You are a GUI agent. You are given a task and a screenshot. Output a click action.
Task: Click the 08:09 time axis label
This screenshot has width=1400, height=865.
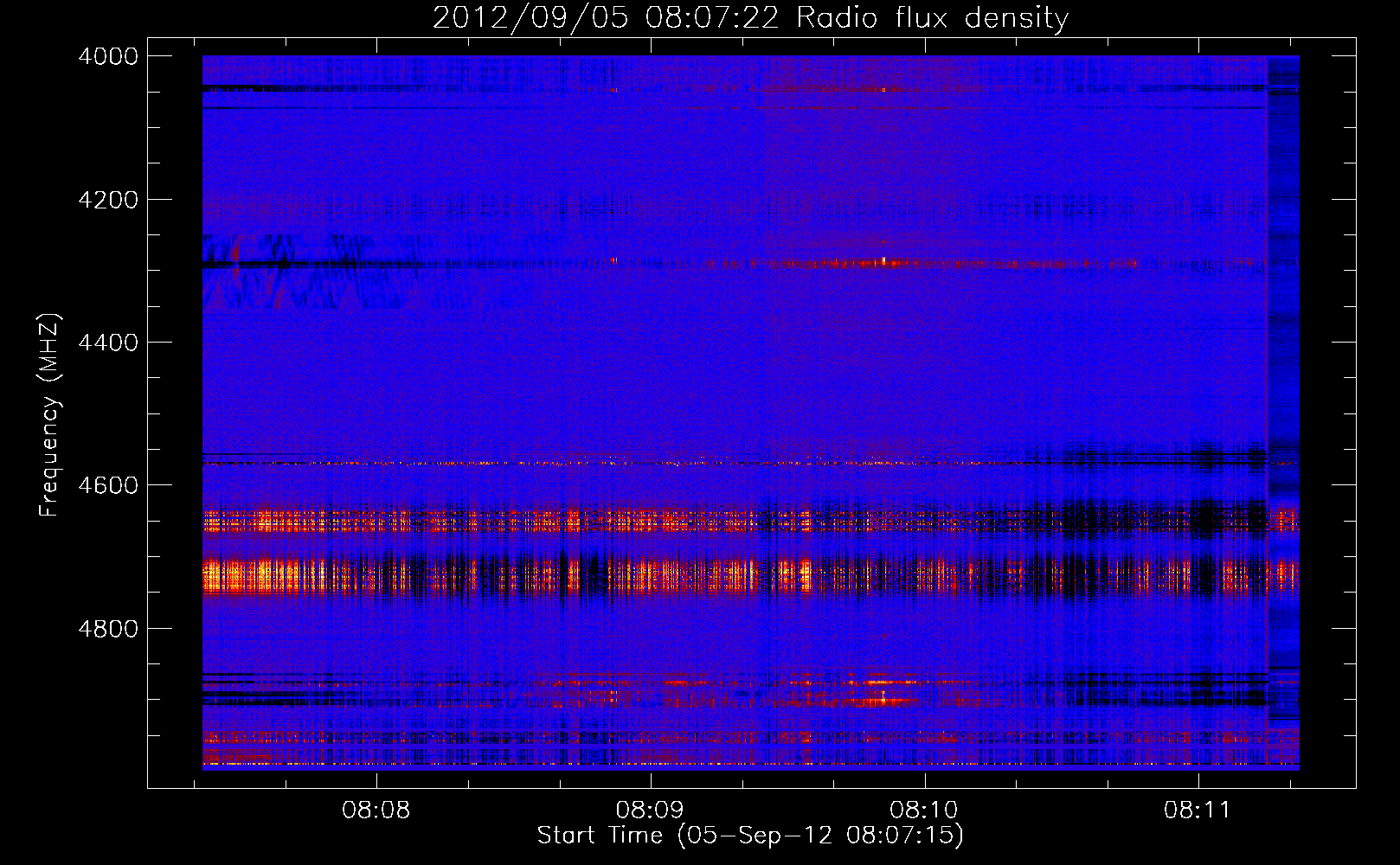pyautogui.click(x=650, y=811)
